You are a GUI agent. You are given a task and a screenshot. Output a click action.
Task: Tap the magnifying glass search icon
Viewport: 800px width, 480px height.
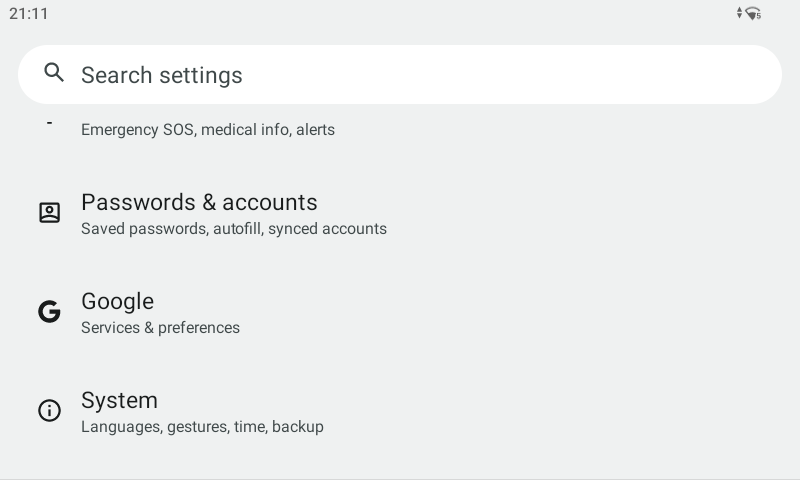[x=54, y=73]
